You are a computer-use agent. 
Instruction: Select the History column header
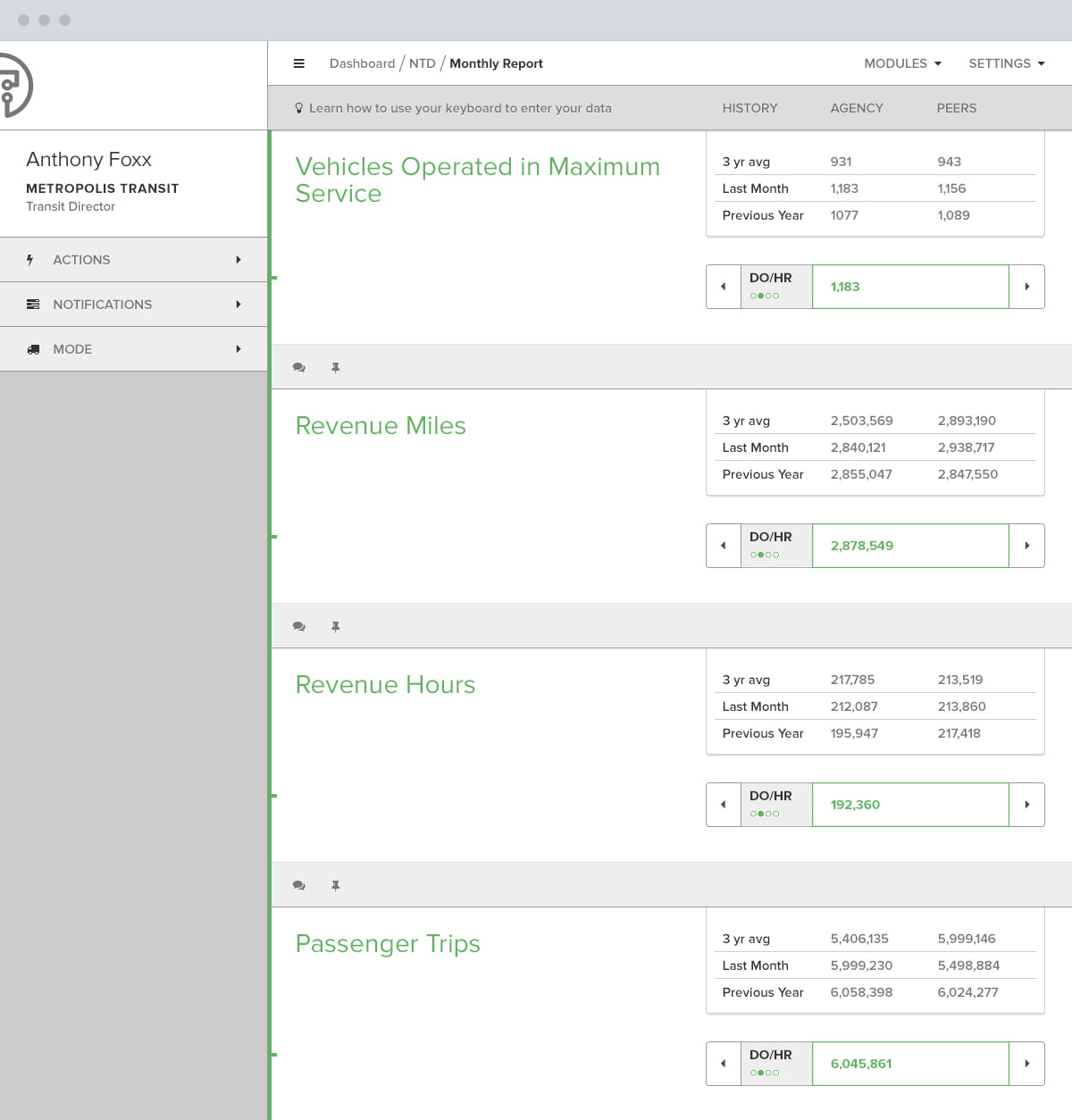tap(750, 108)
